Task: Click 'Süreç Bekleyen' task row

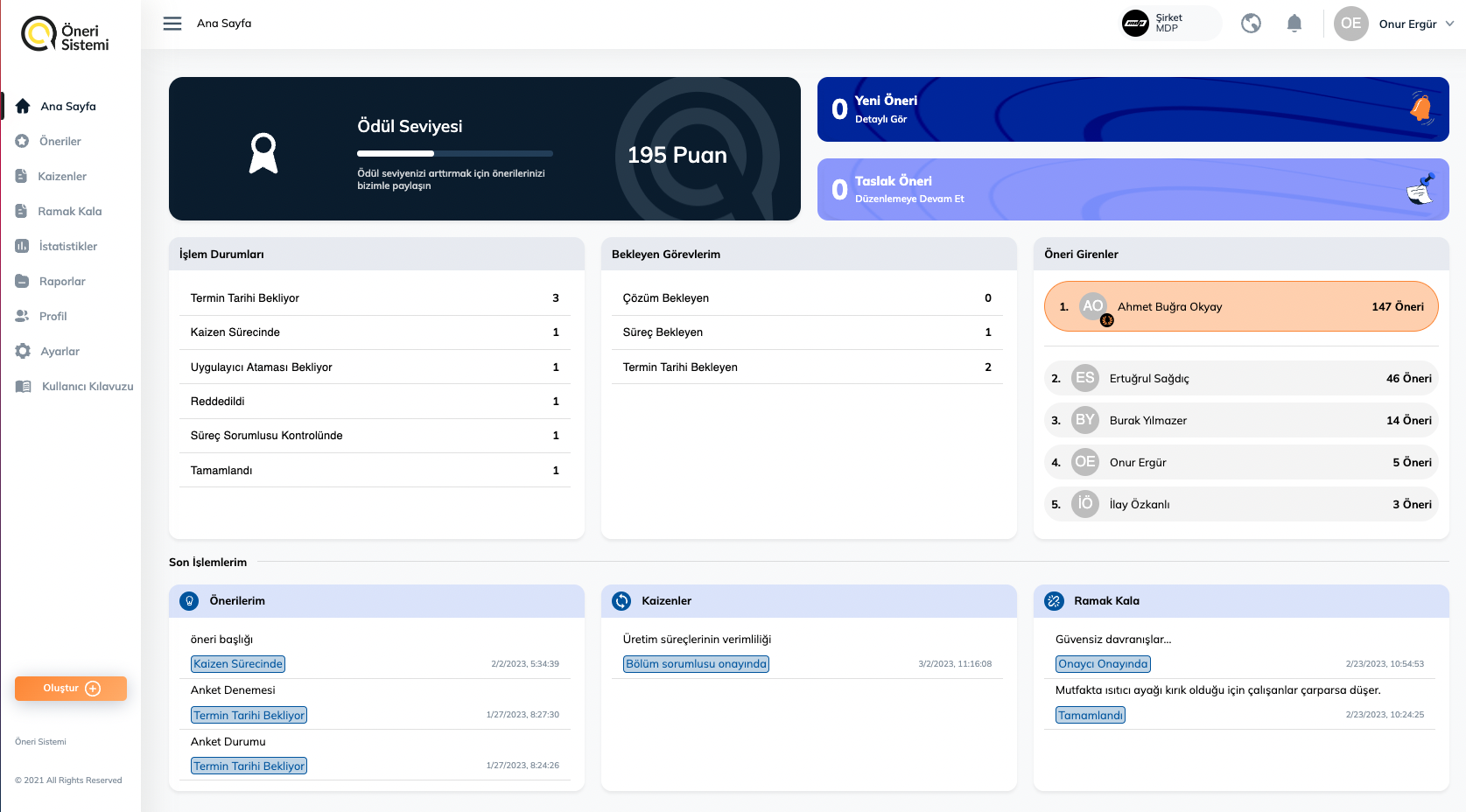Action: point(807,332)
